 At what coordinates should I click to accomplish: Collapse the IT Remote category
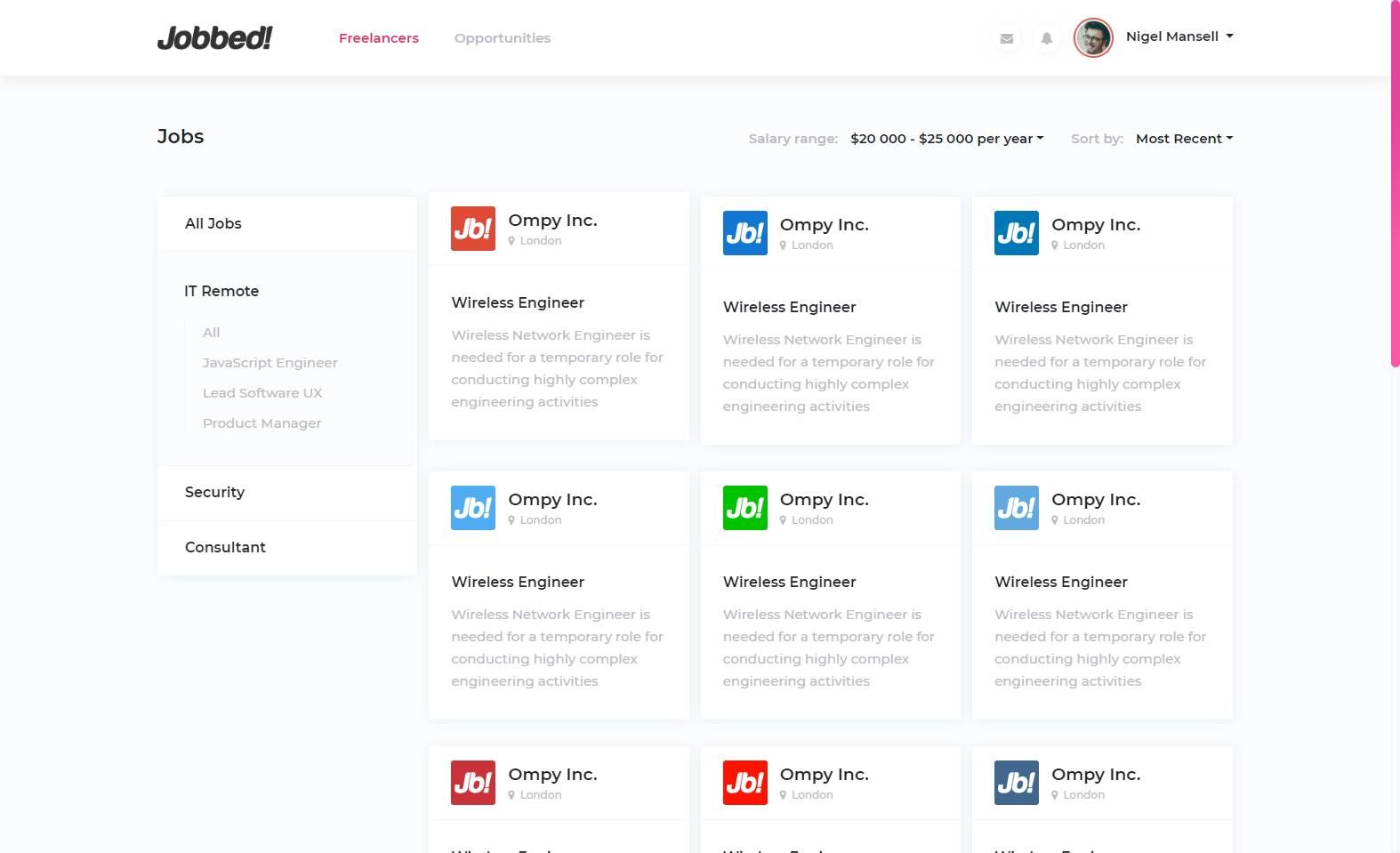tap(221, 291)
